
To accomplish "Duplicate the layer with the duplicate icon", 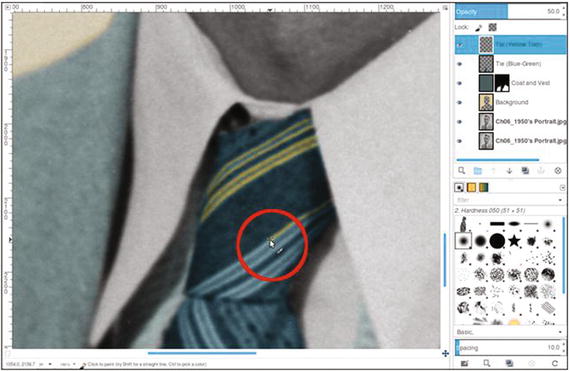I will (525, 170).
